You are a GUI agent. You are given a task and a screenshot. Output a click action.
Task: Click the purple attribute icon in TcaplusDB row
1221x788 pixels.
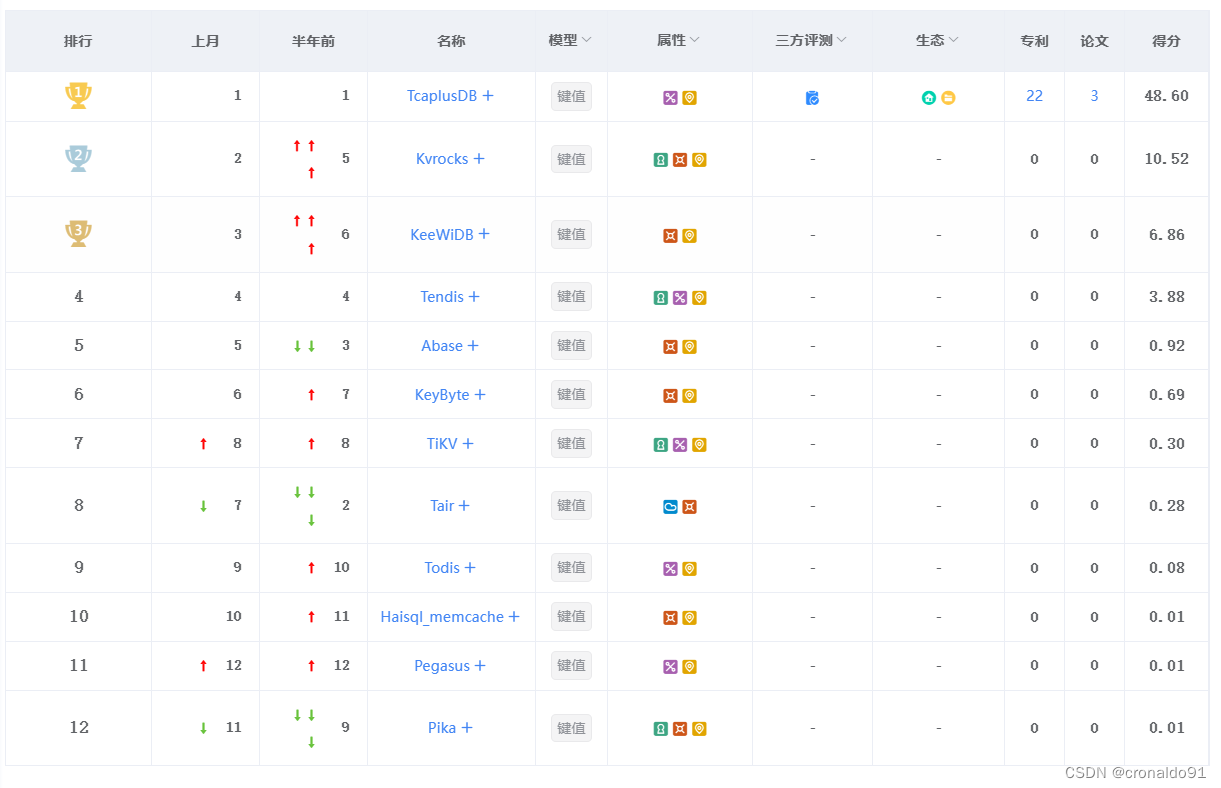(670, 98)
